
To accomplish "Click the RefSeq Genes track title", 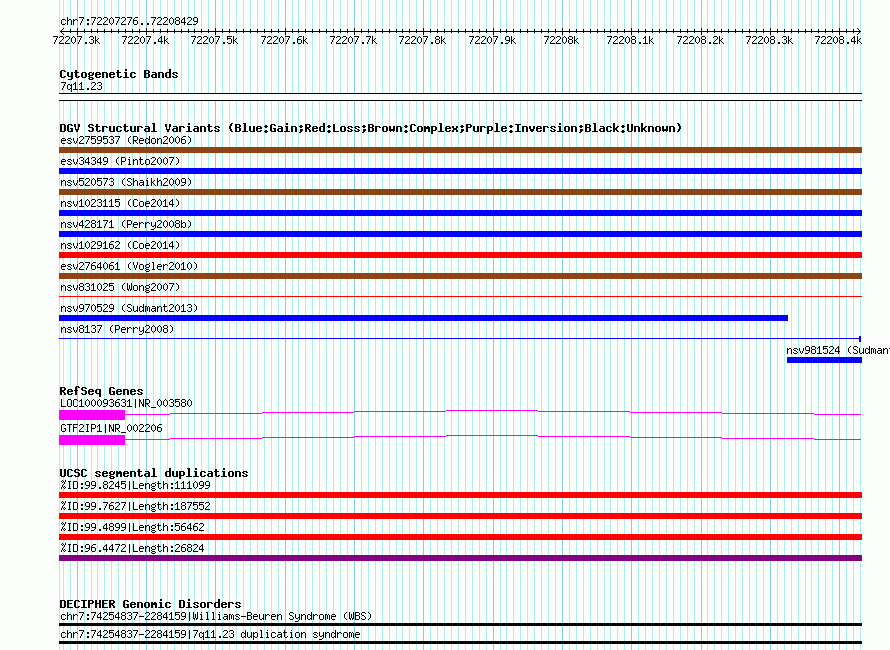I will pos(101,391).
